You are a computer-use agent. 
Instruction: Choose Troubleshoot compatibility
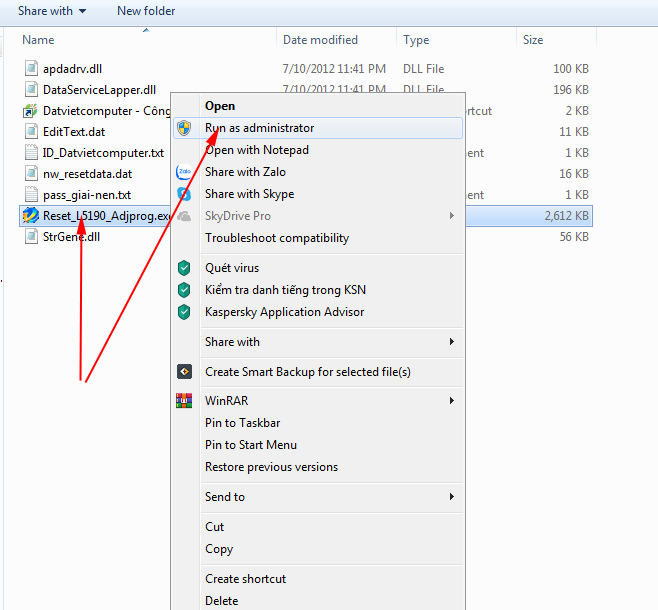318,238
